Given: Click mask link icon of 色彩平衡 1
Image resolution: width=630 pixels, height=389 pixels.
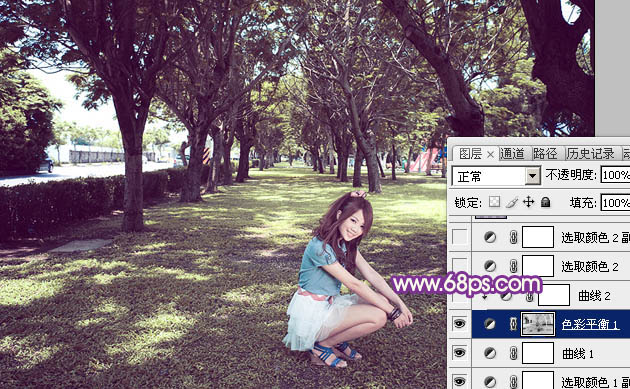Looking at the screenshot, I should 513,323.
